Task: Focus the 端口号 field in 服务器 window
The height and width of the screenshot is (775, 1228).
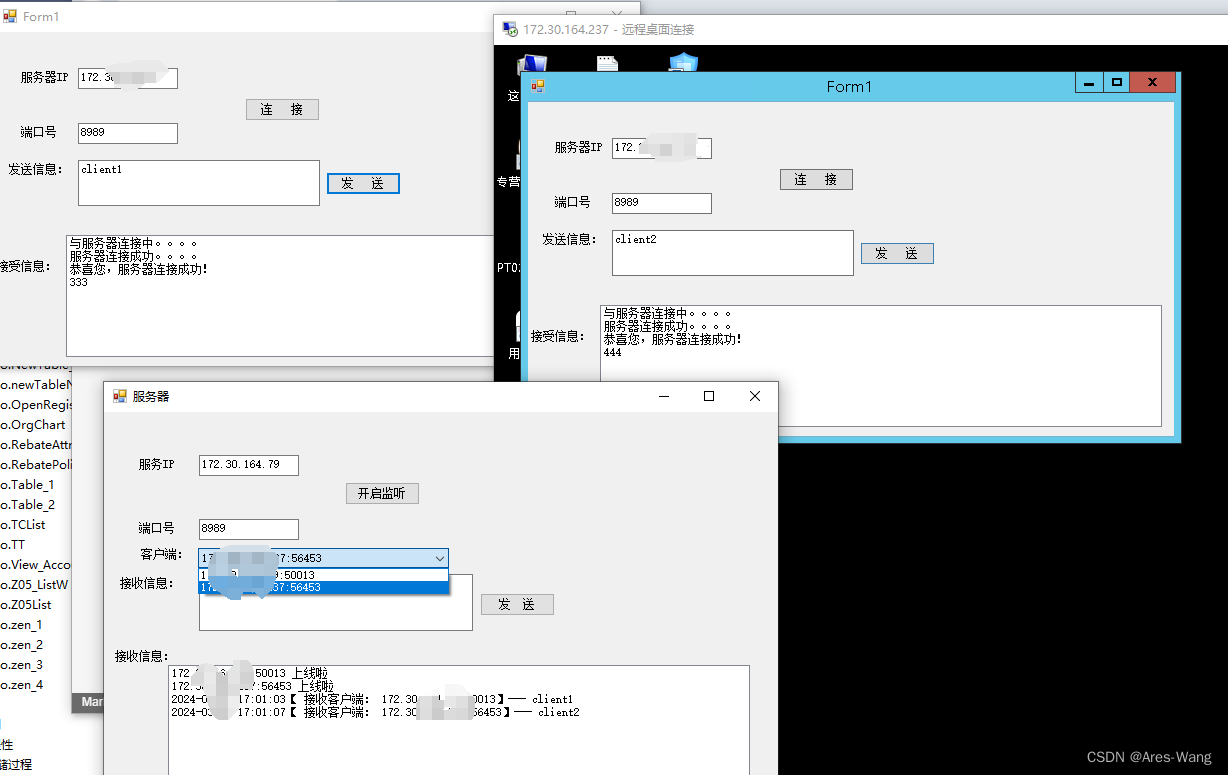Action: pos(249,529)
